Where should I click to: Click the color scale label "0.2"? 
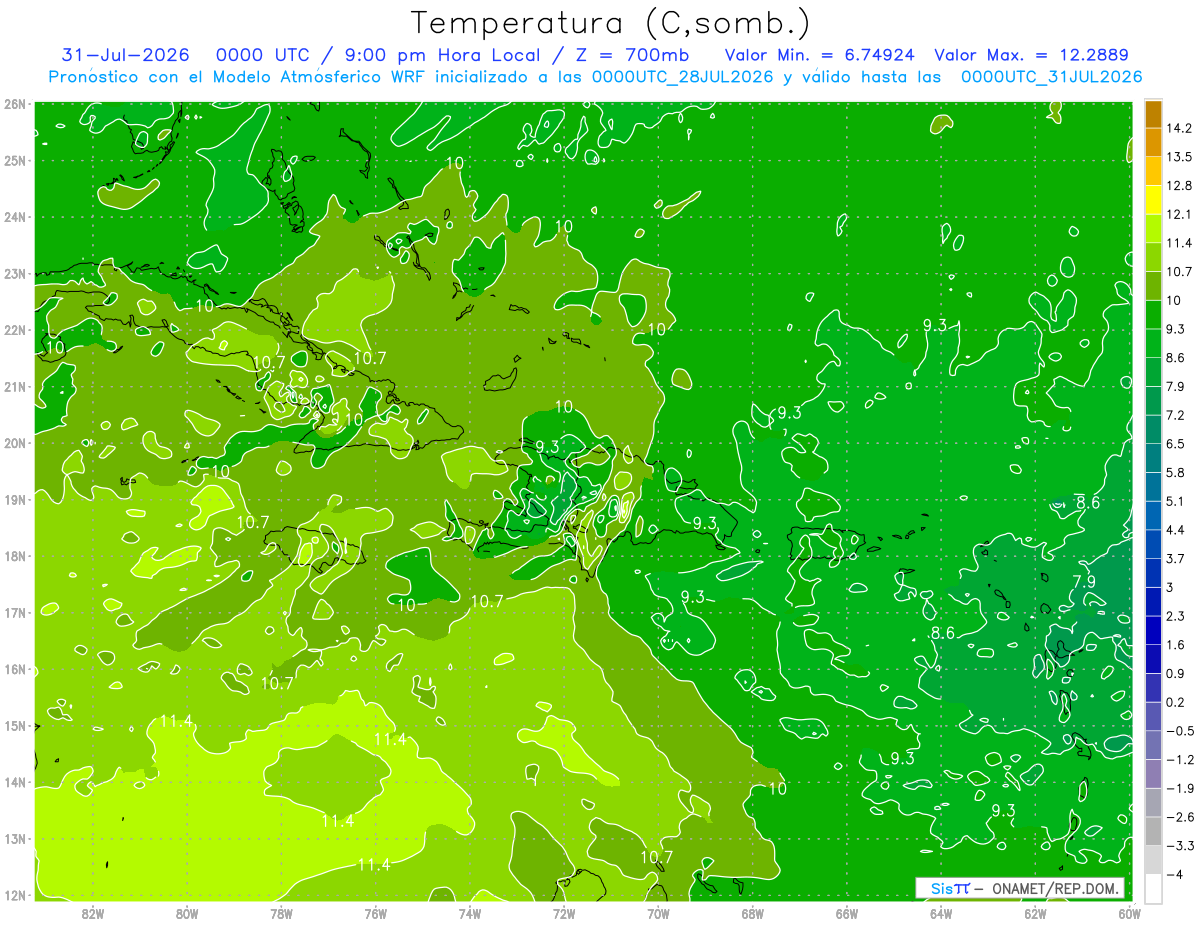point(1177,702)
